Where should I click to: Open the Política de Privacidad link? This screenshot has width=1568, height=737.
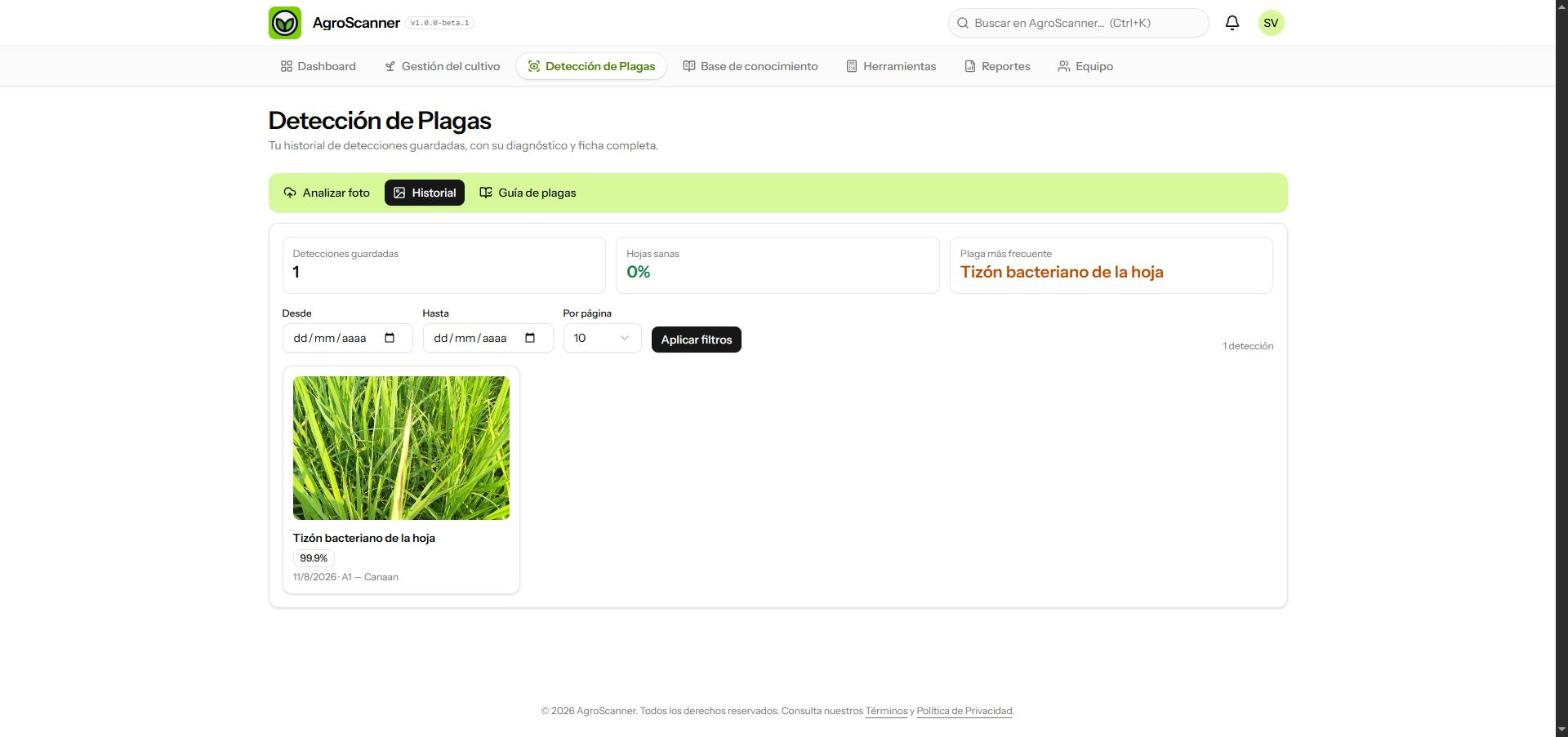[965, 711]
